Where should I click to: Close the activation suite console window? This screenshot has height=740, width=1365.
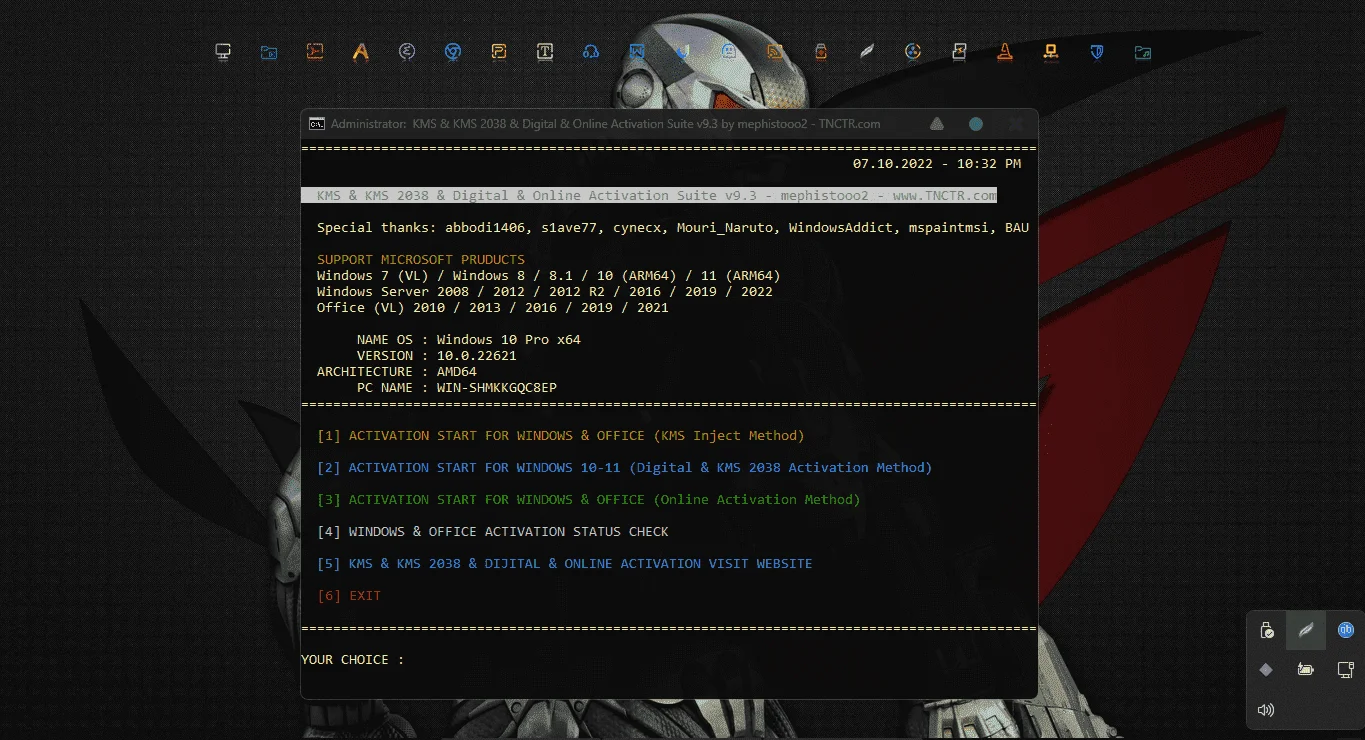1016,124
